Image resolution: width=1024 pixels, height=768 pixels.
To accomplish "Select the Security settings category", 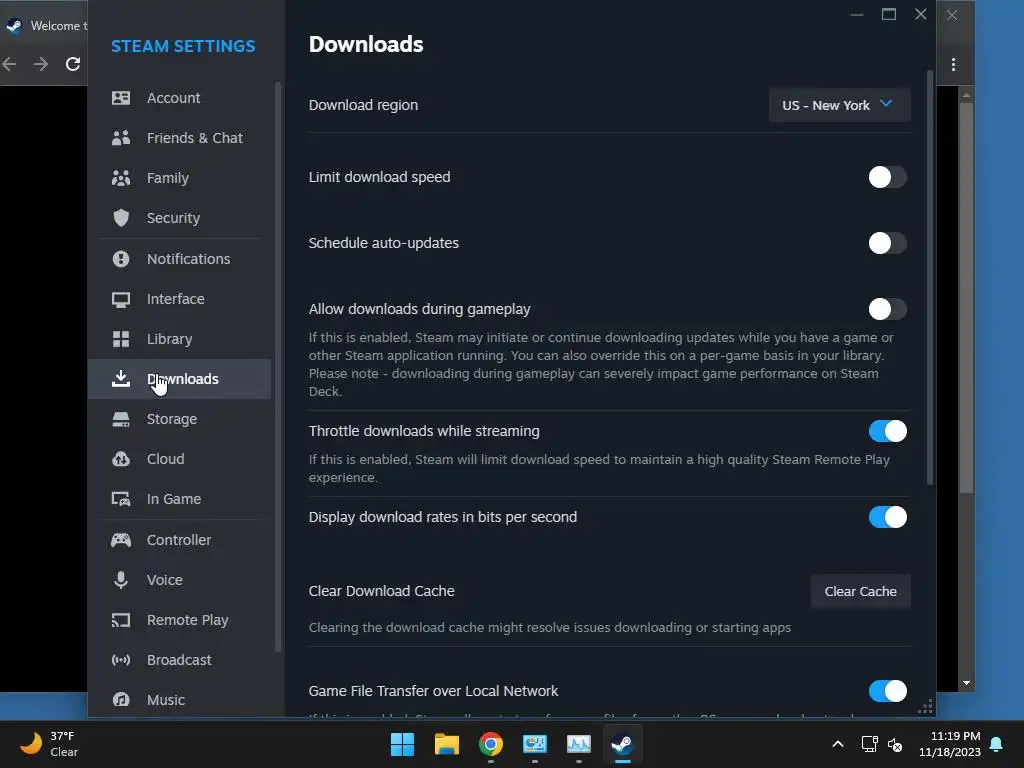I will pyautogui.click(x=173, y=218).
